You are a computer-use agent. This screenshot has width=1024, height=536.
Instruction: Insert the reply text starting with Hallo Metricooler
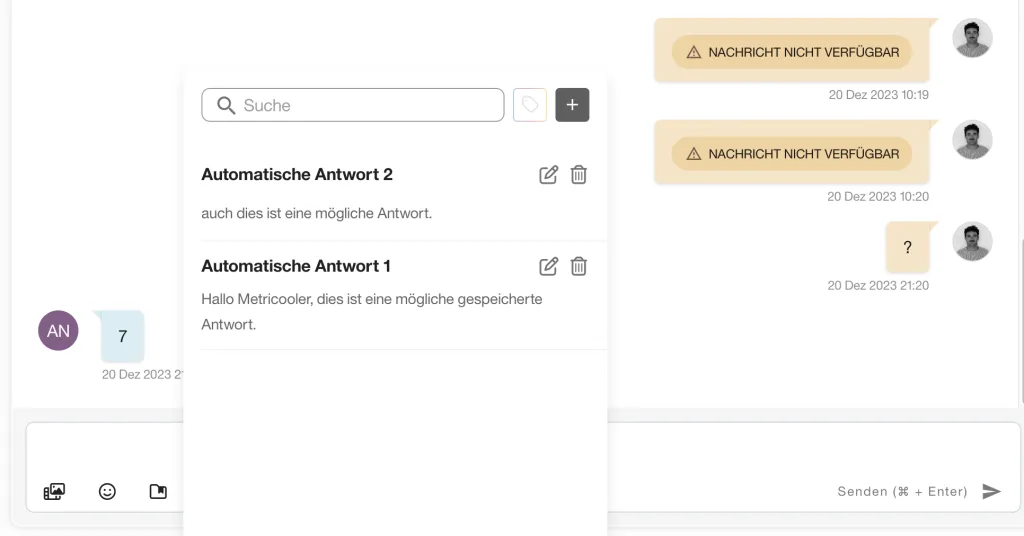pyautogui.click(x=371, y=312)
